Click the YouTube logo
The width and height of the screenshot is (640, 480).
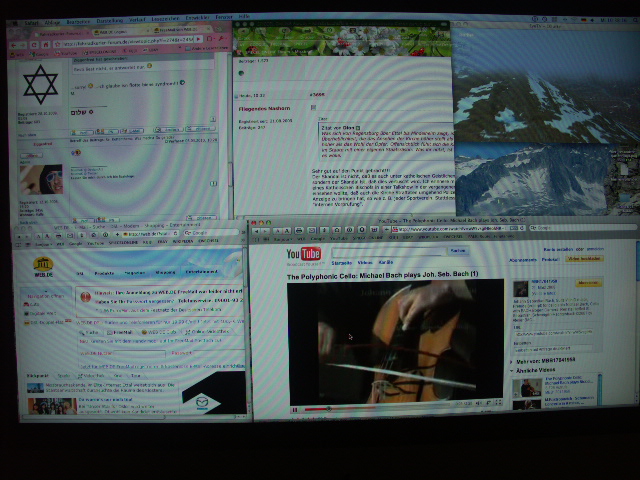pyautogui.click(x=304, y=255)
